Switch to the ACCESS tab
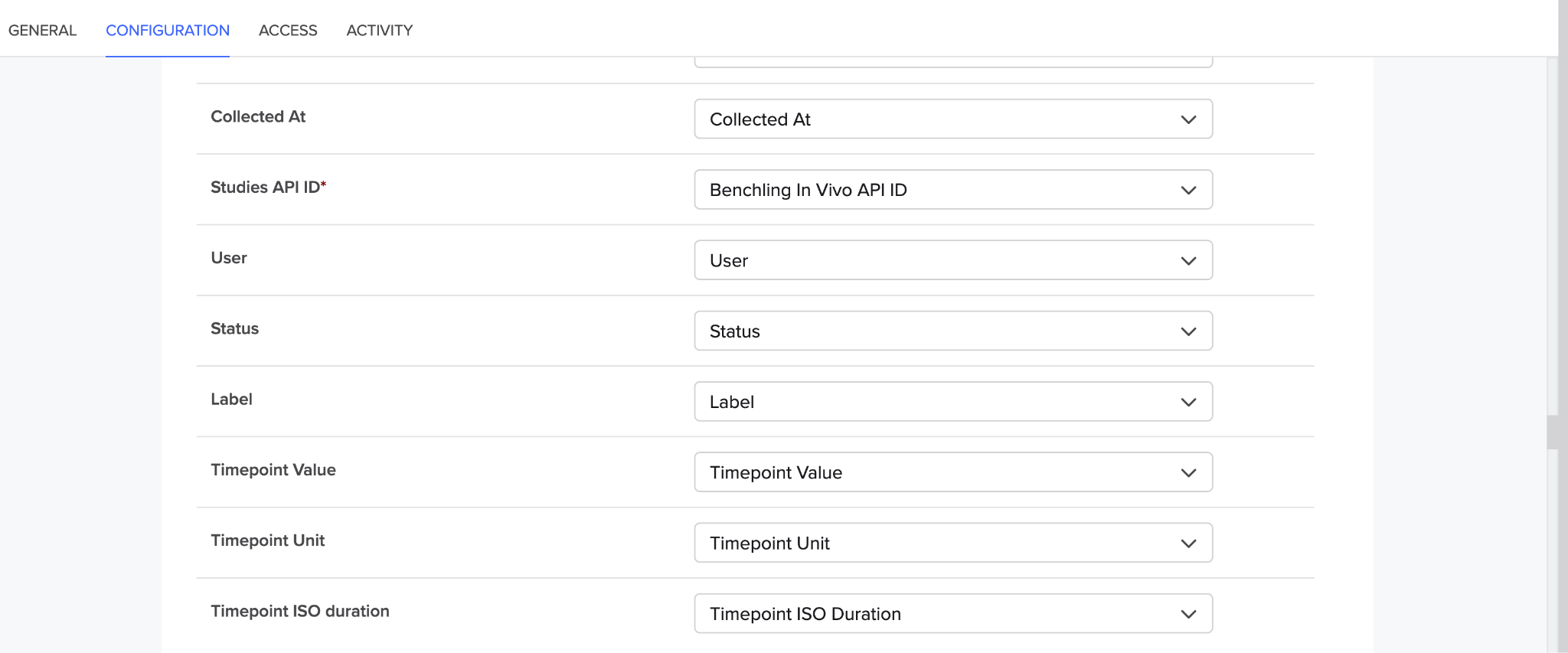The image size is (1568, 653). [288, 31]
